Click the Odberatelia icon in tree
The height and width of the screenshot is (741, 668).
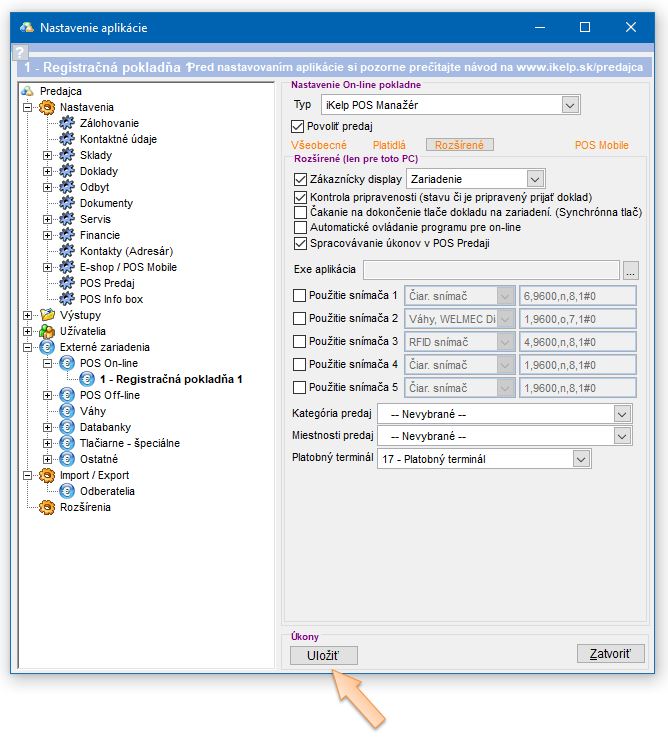coord(67,491)
